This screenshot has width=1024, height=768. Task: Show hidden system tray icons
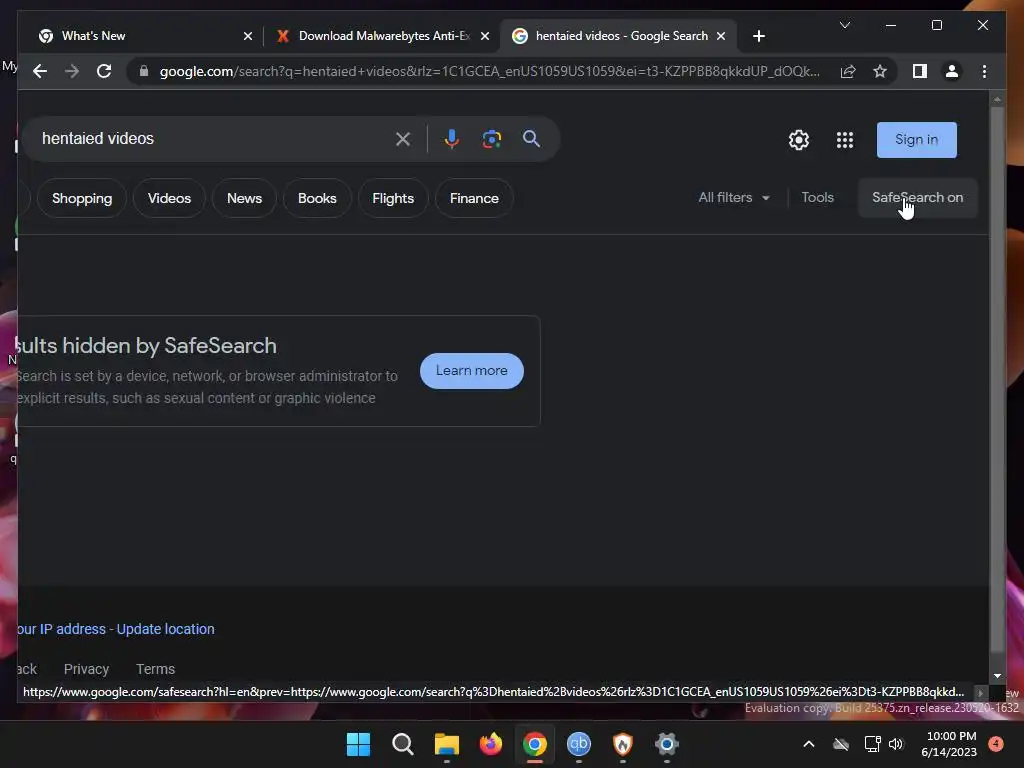[808, 744]
